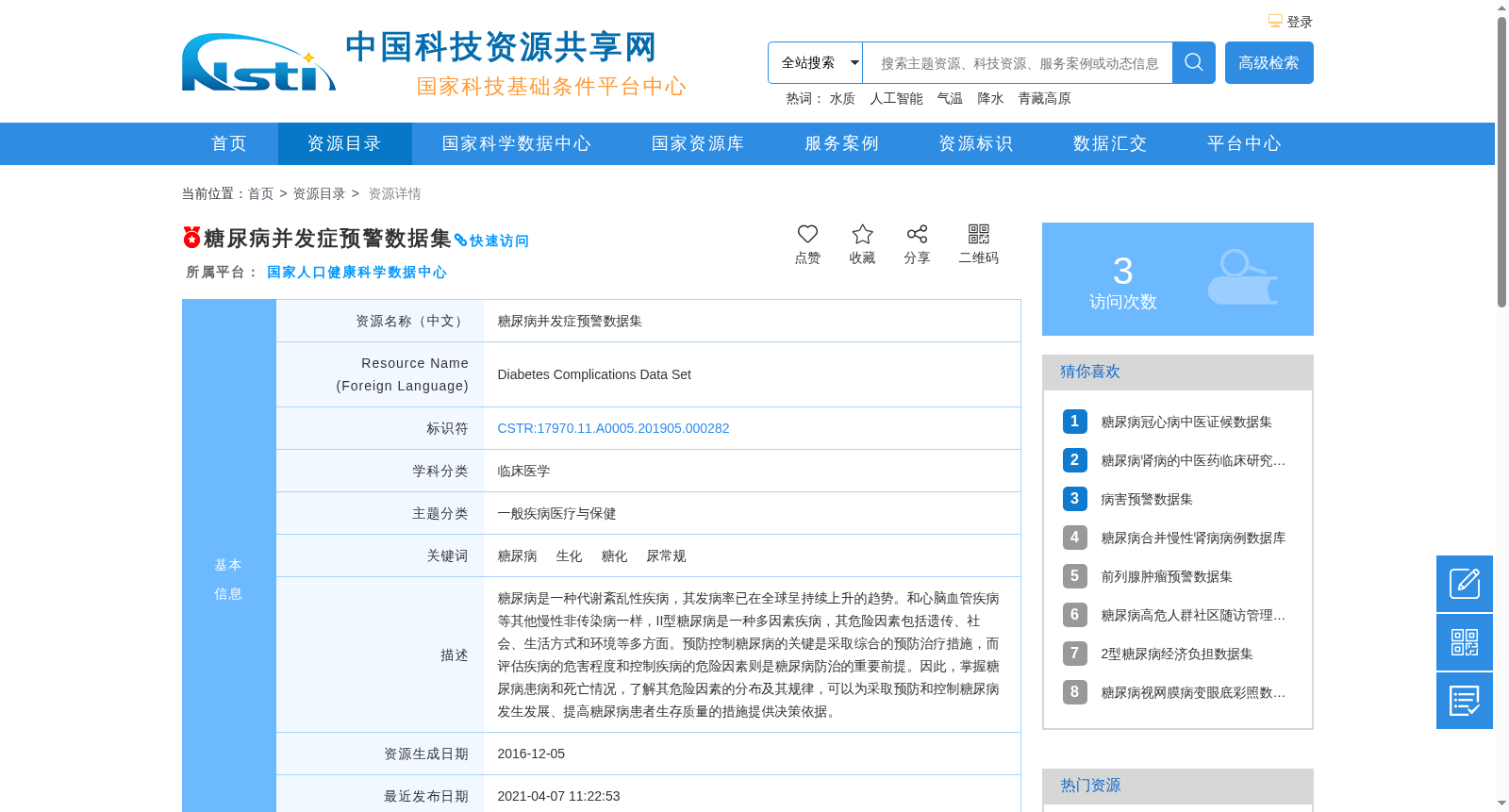The height and width of the screenshot is (812, 1509).
Task: Click hot word 水质
Action: coord(842,98)
